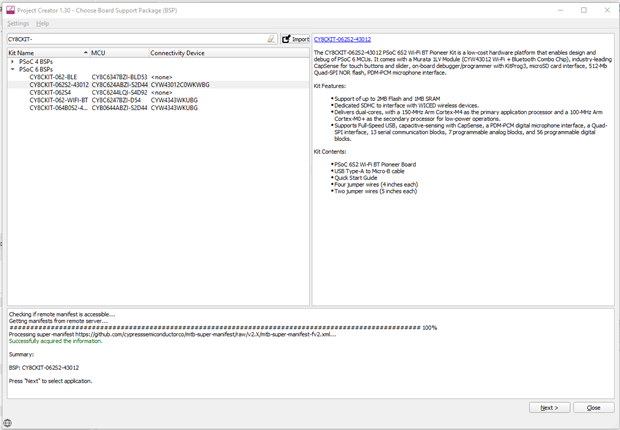Open the CY8CKIT-062S2-43012 hyperlink
Viewport: 620px width, 430px height.
coord(342,39)
